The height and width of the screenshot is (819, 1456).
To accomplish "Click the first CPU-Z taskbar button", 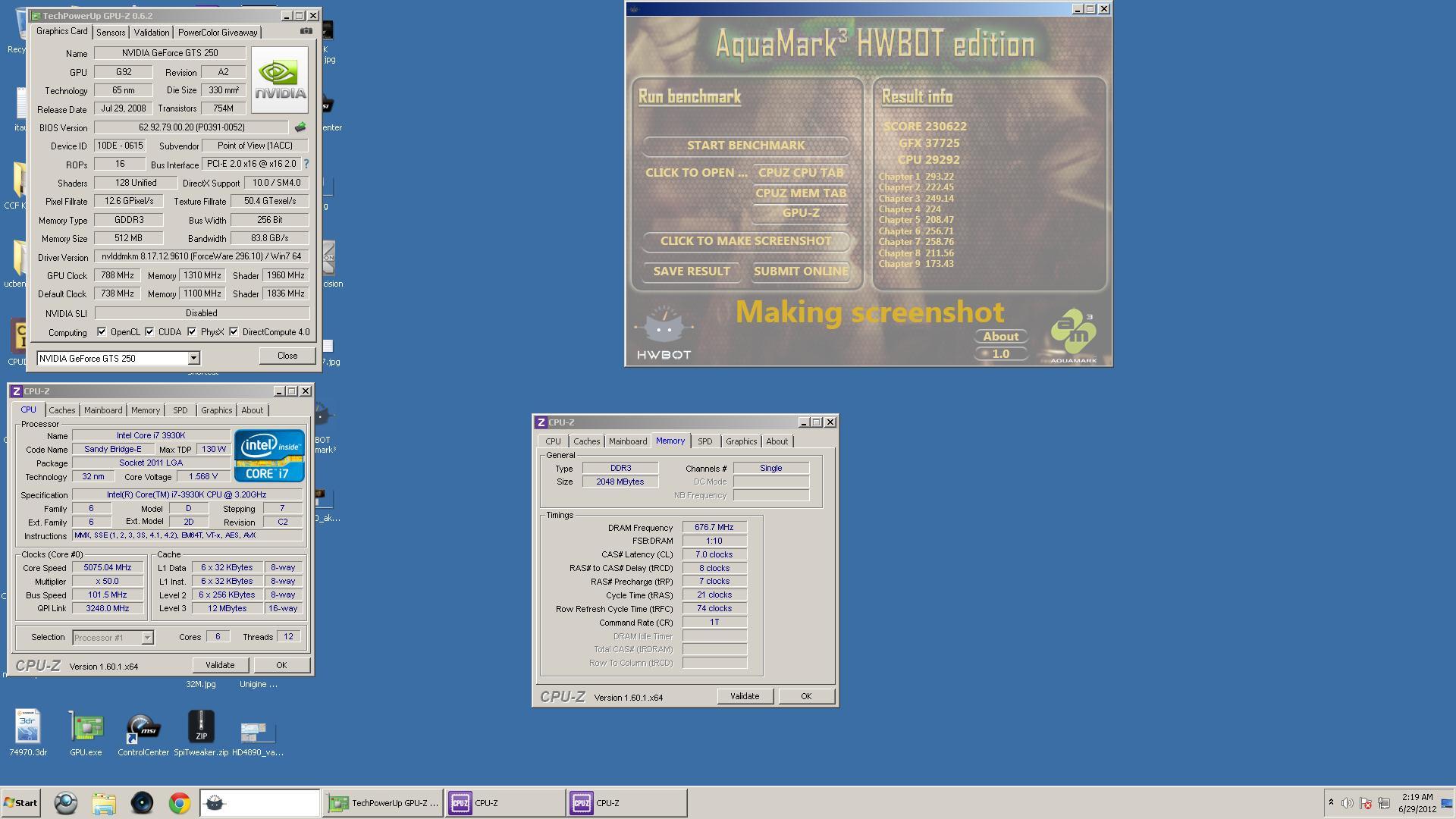I will pyautogui.click(x=505, y=803).
